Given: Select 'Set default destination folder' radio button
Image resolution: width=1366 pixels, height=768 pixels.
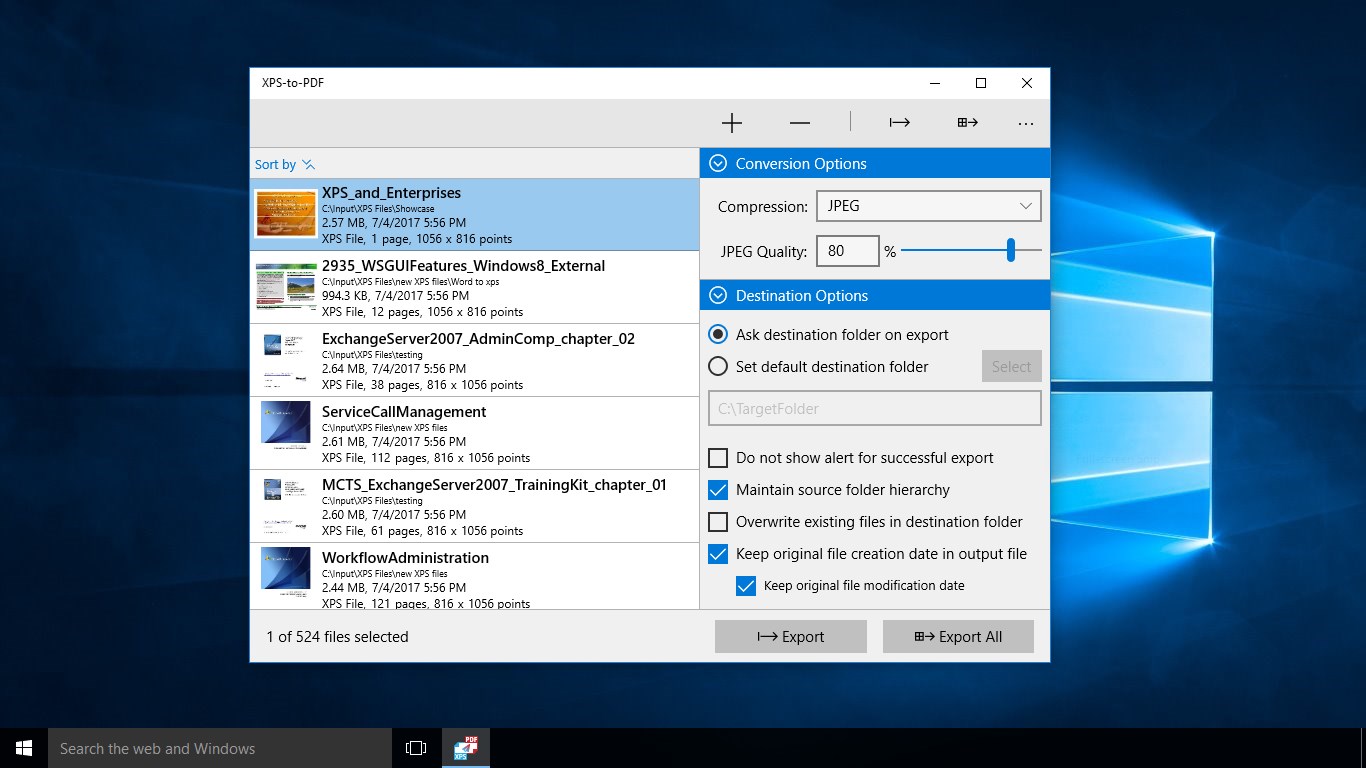Looking at the screenshot, I should point(718,366).
